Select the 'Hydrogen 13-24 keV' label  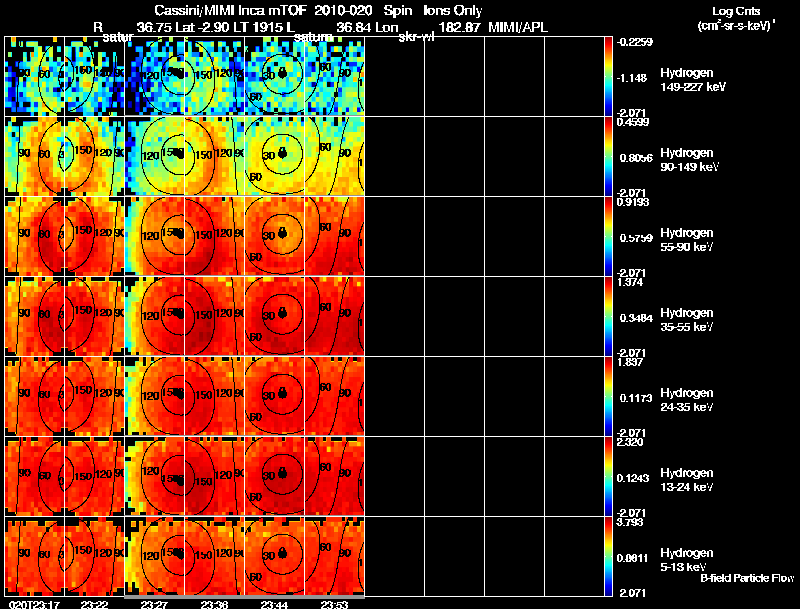click(x=687, y=480)
